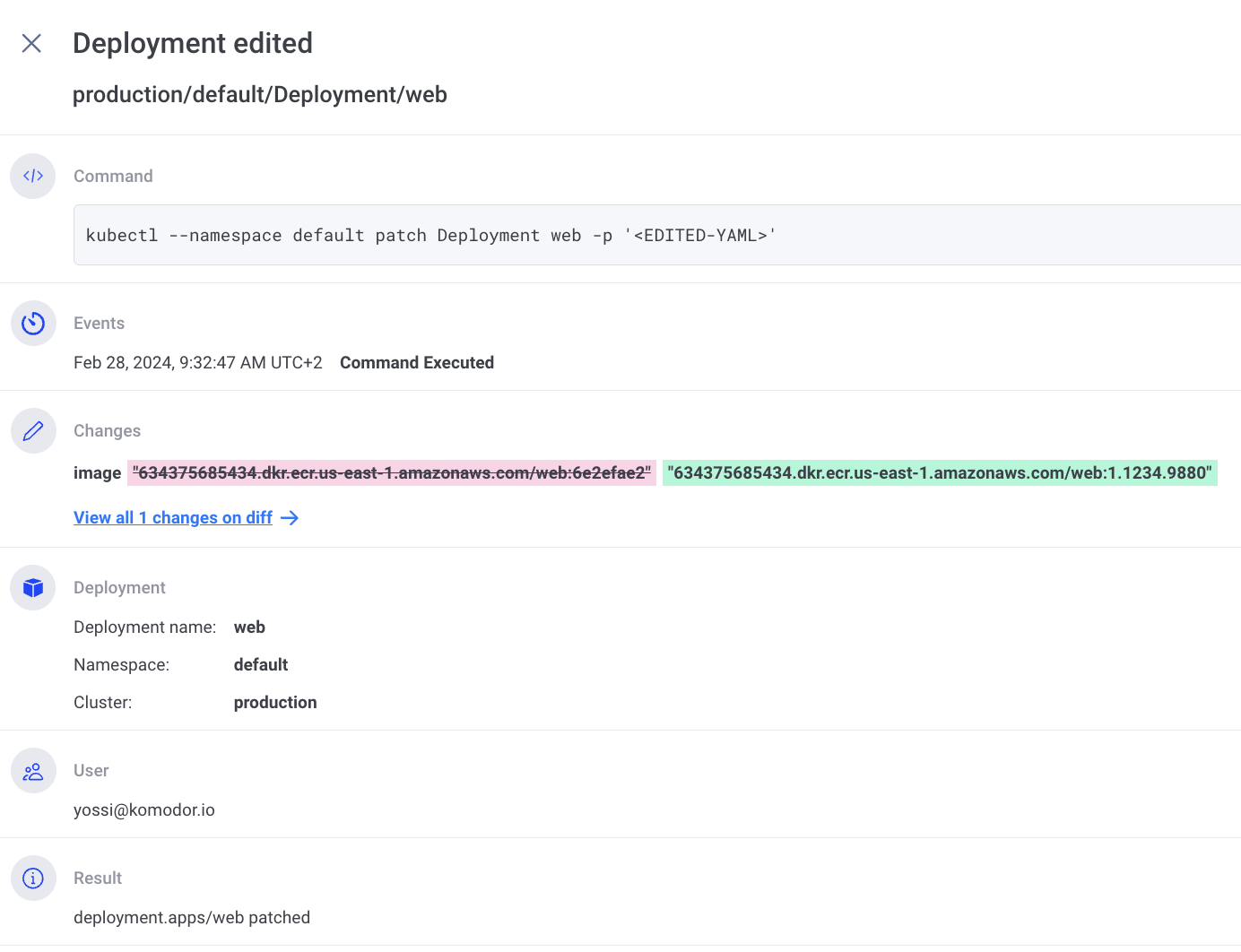Screen dimensions: 1241x952
Task: Click the Deployment cube icon
Action: 33,587
